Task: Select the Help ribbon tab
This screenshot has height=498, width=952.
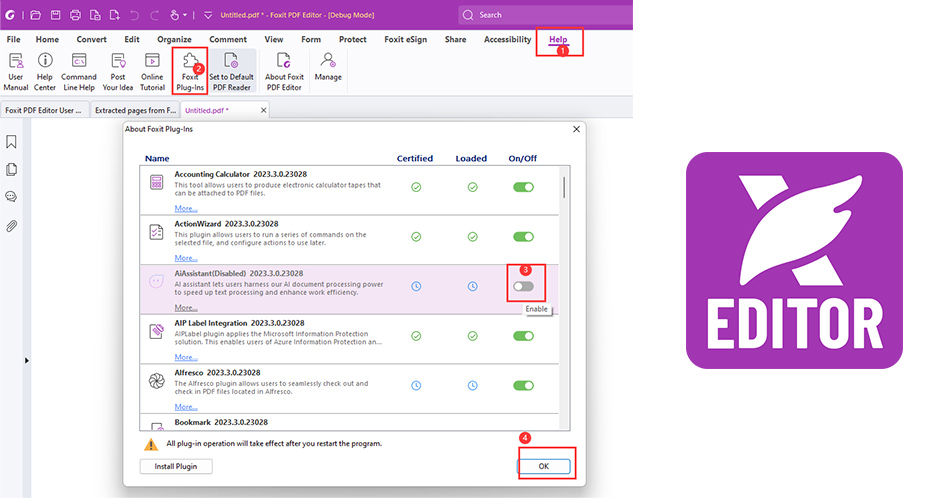Action: click(x=559, y=39)
